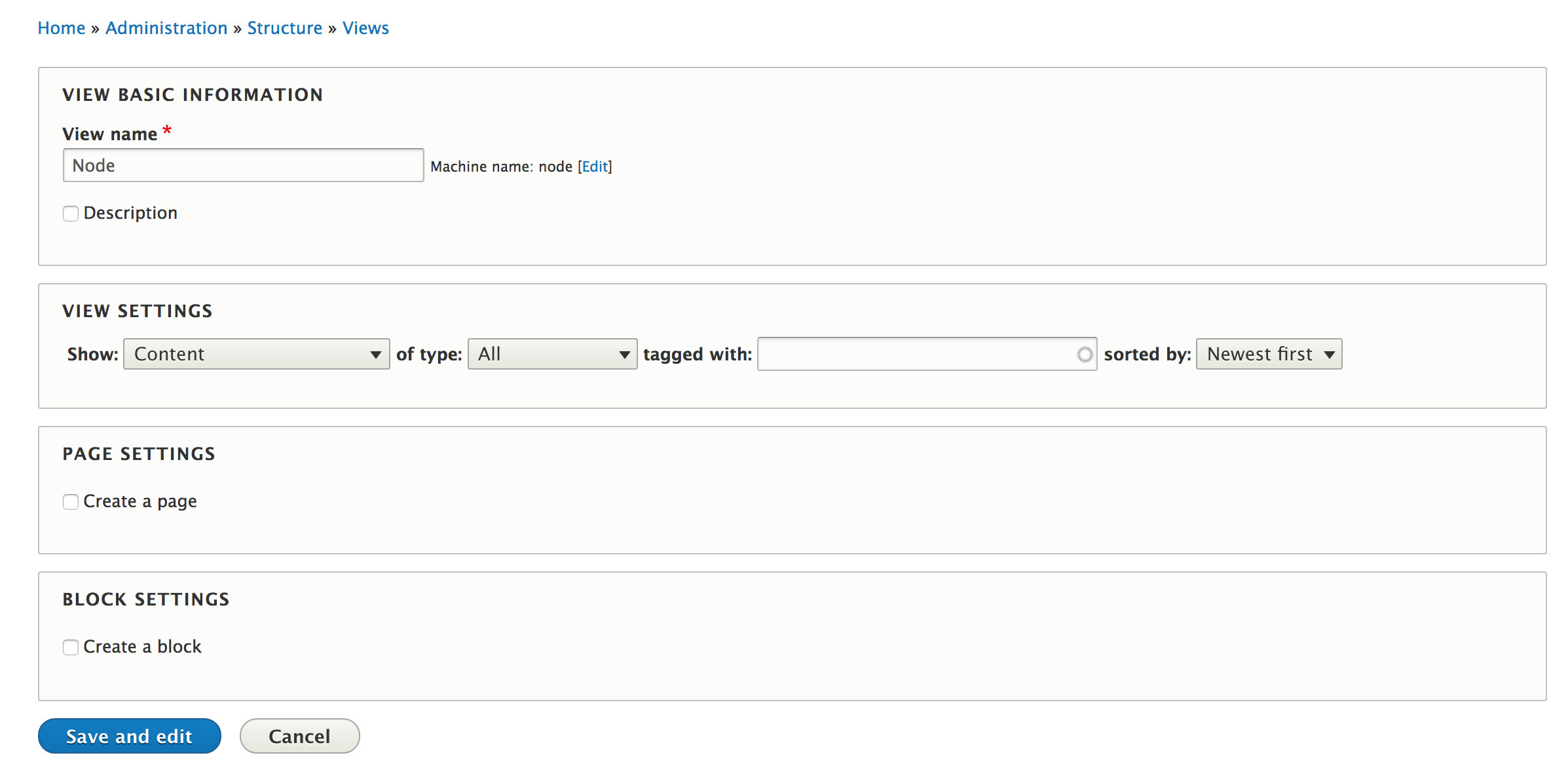Open the 'of type' All dropdown

[552, 353]
